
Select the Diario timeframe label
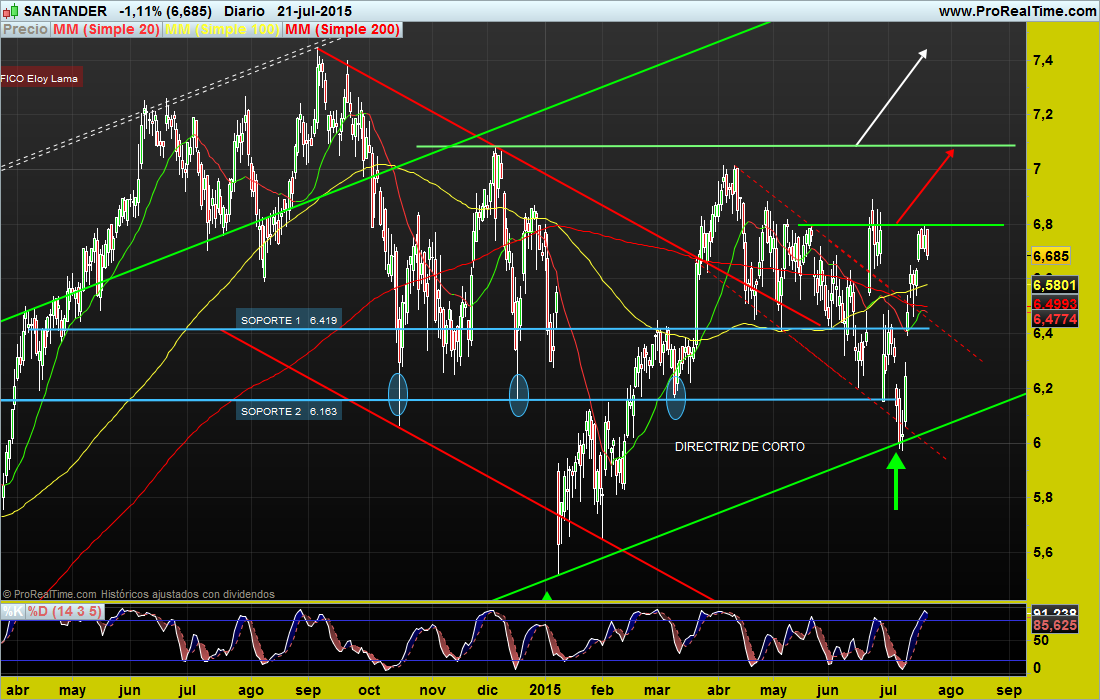244,11
